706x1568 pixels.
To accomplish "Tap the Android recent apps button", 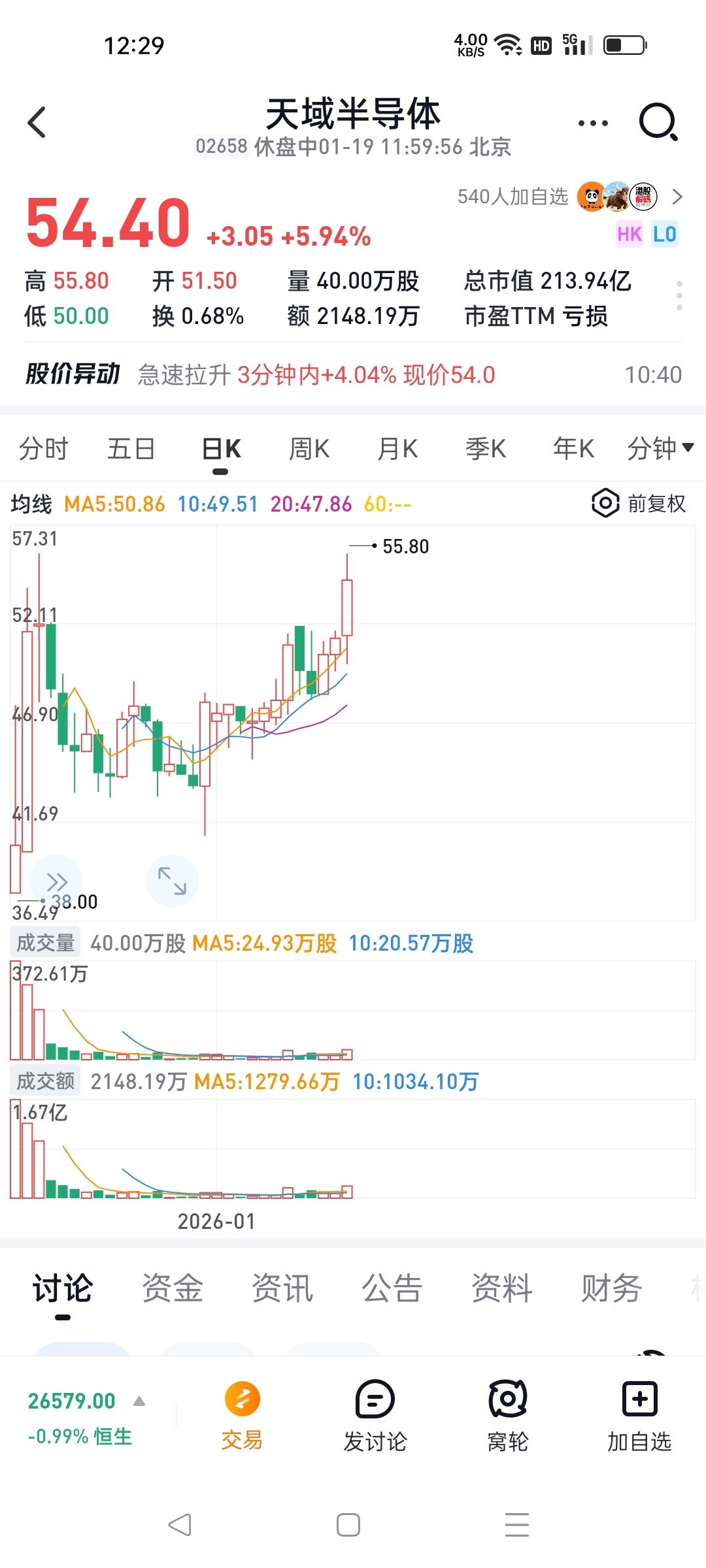I will pos(517,1525).
